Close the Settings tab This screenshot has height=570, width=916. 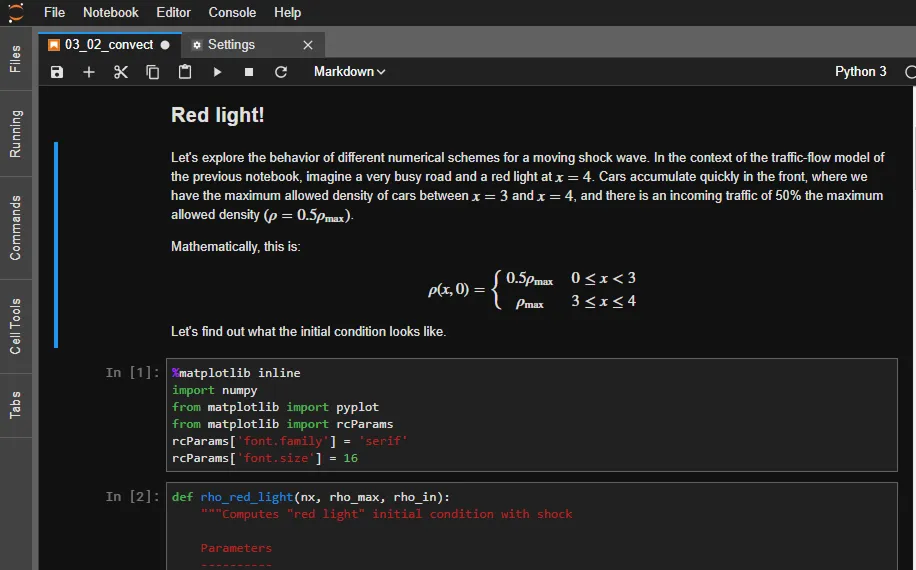(x=308, y=45)
